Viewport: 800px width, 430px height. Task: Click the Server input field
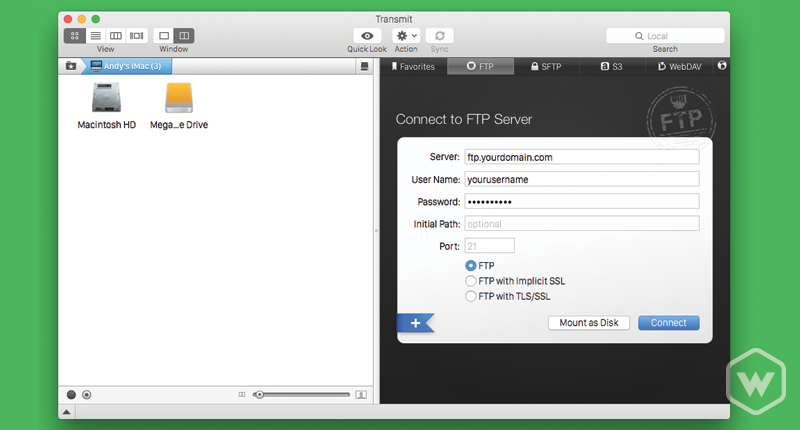(582, 157)
